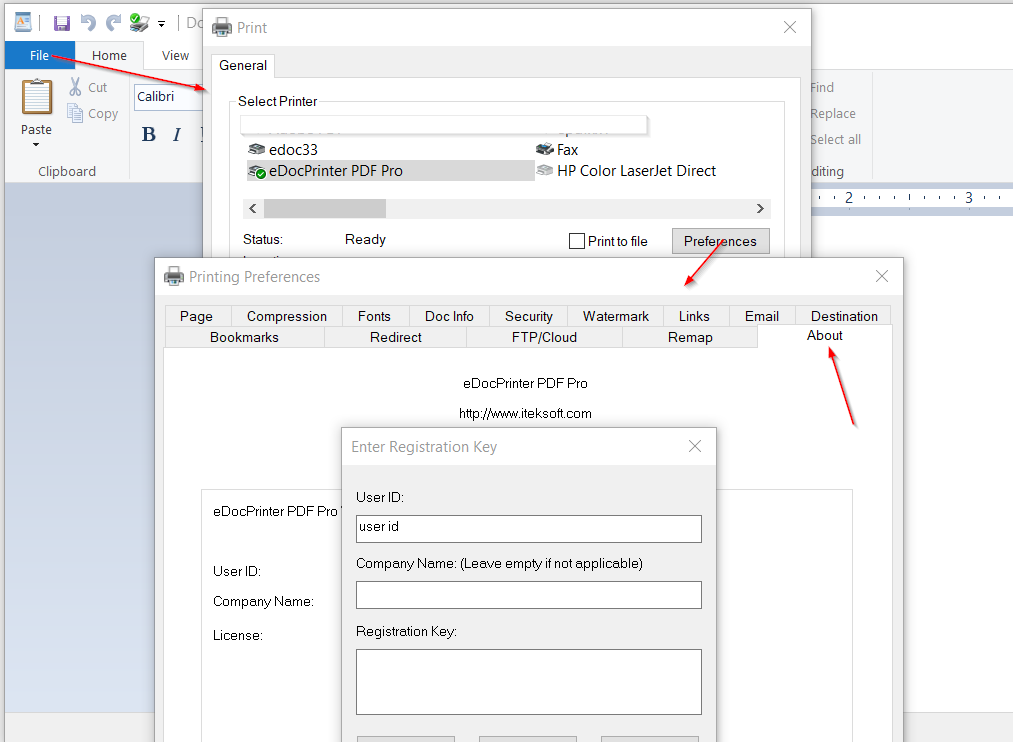The width and height of the screenshot is (1013, 742).
Task: Switch to the View ribbon tab
Action: [175, 56]
